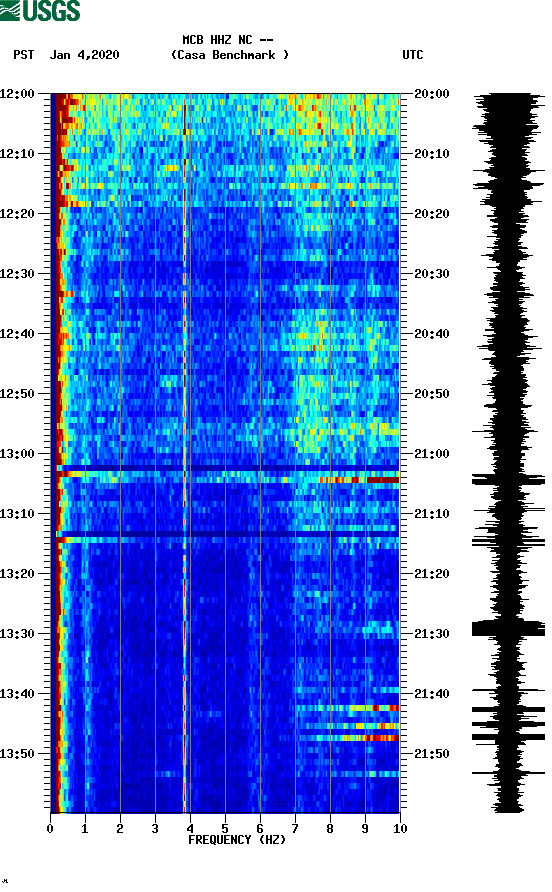Click the '9' frequency axis tick label
The height and width of the screenshot is (892, 552).
[365, 829]
